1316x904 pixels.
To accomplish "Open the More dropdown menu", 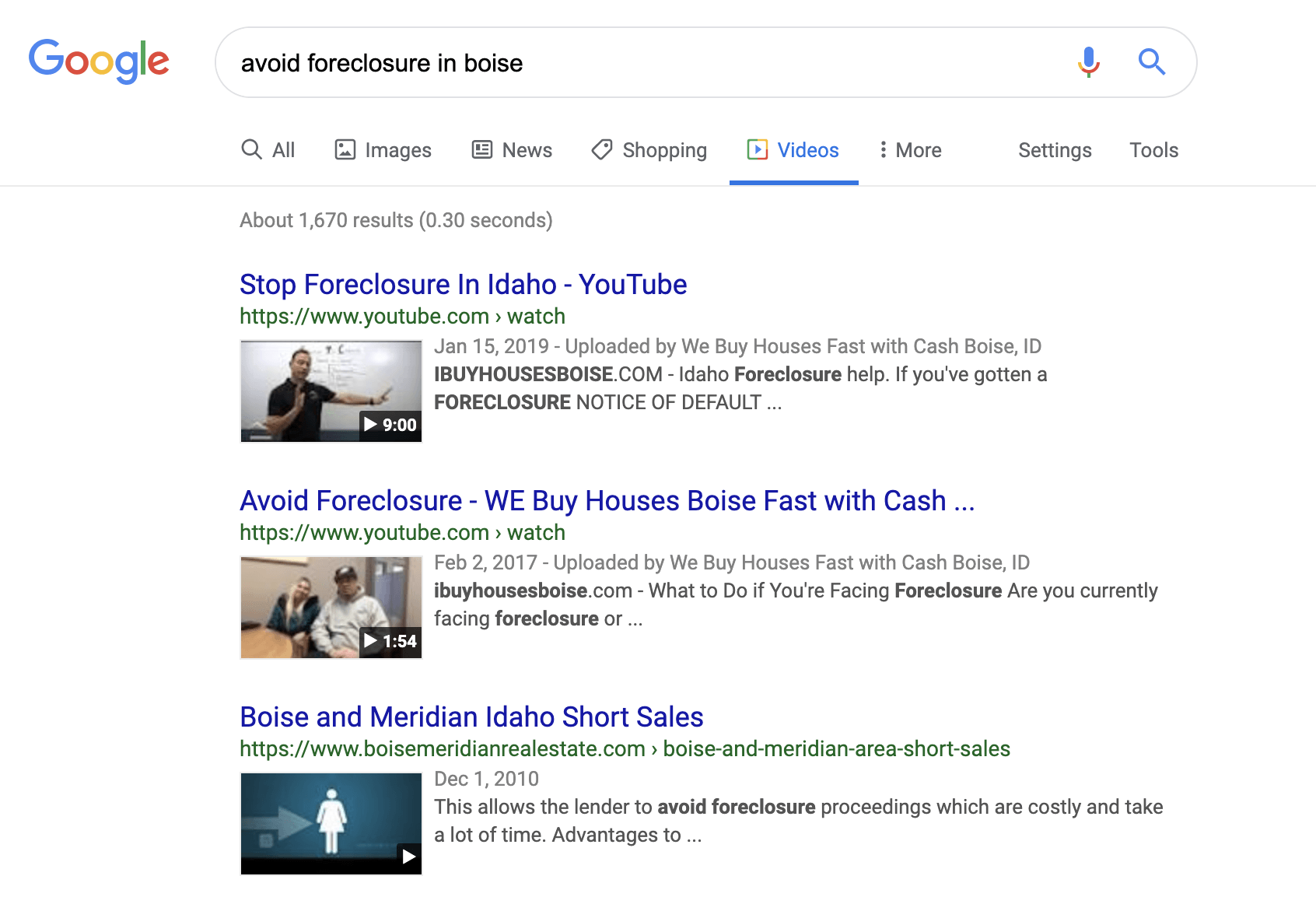I will (909, 150).
